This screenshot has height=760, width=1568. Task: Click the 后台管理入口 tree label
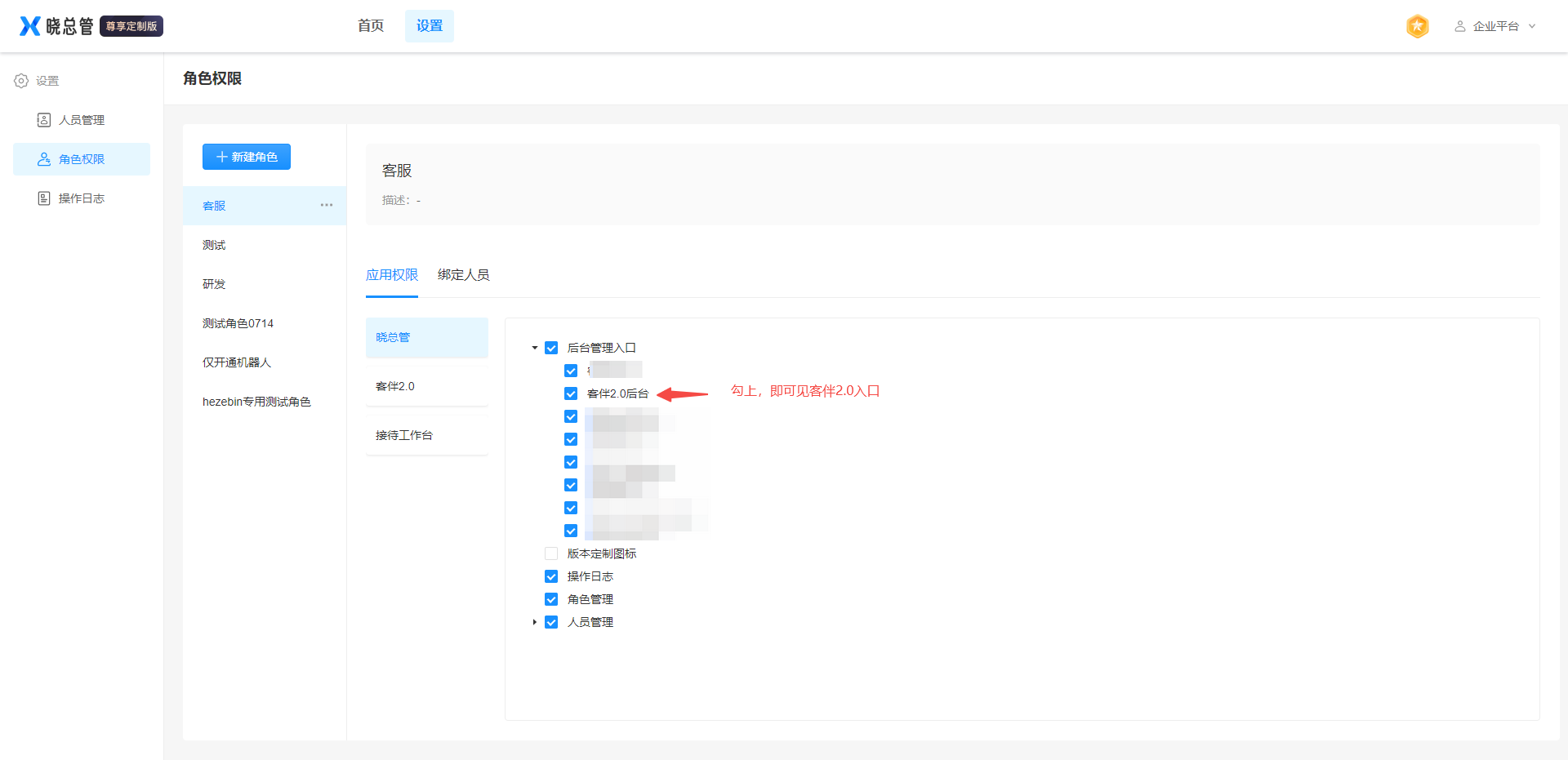602,348
